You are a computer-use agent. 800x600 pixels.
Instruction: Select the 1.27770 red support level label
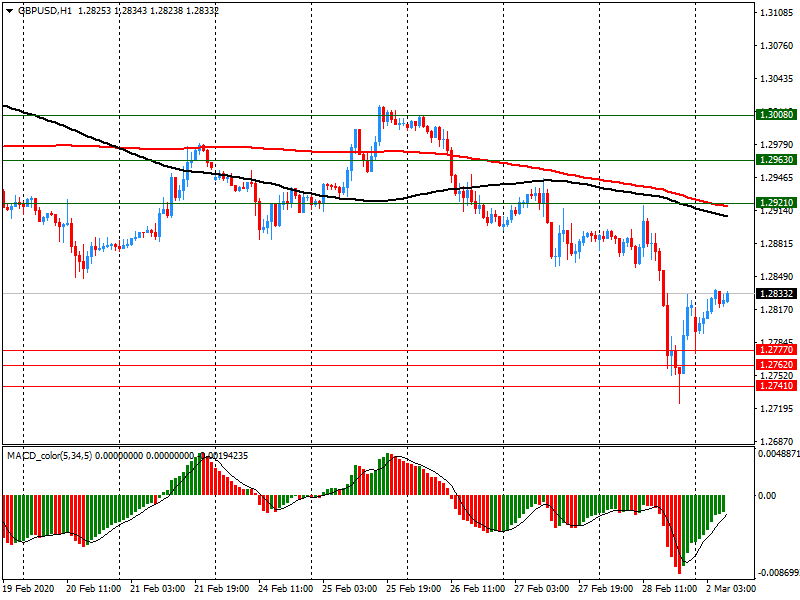coord(776,350)
